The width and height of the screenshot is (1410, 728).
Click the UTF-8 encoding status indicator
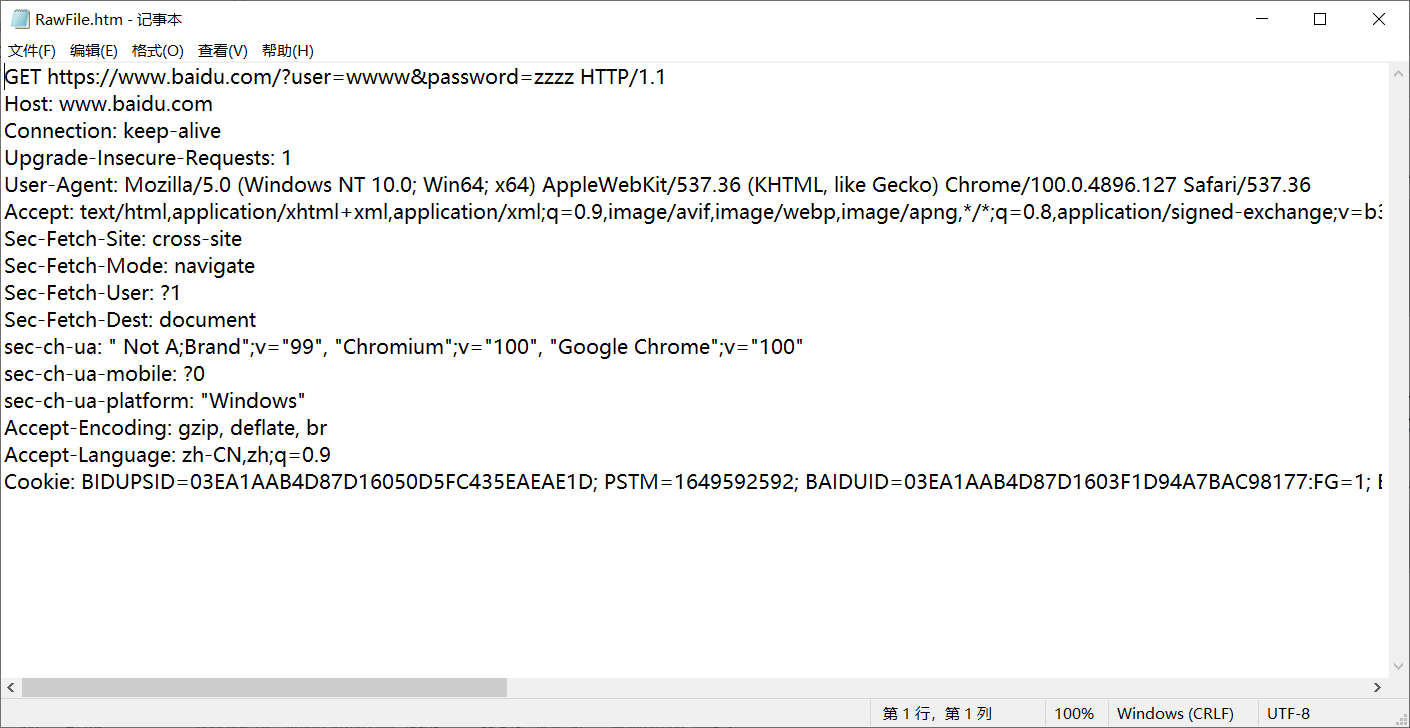coord(1288,714)
